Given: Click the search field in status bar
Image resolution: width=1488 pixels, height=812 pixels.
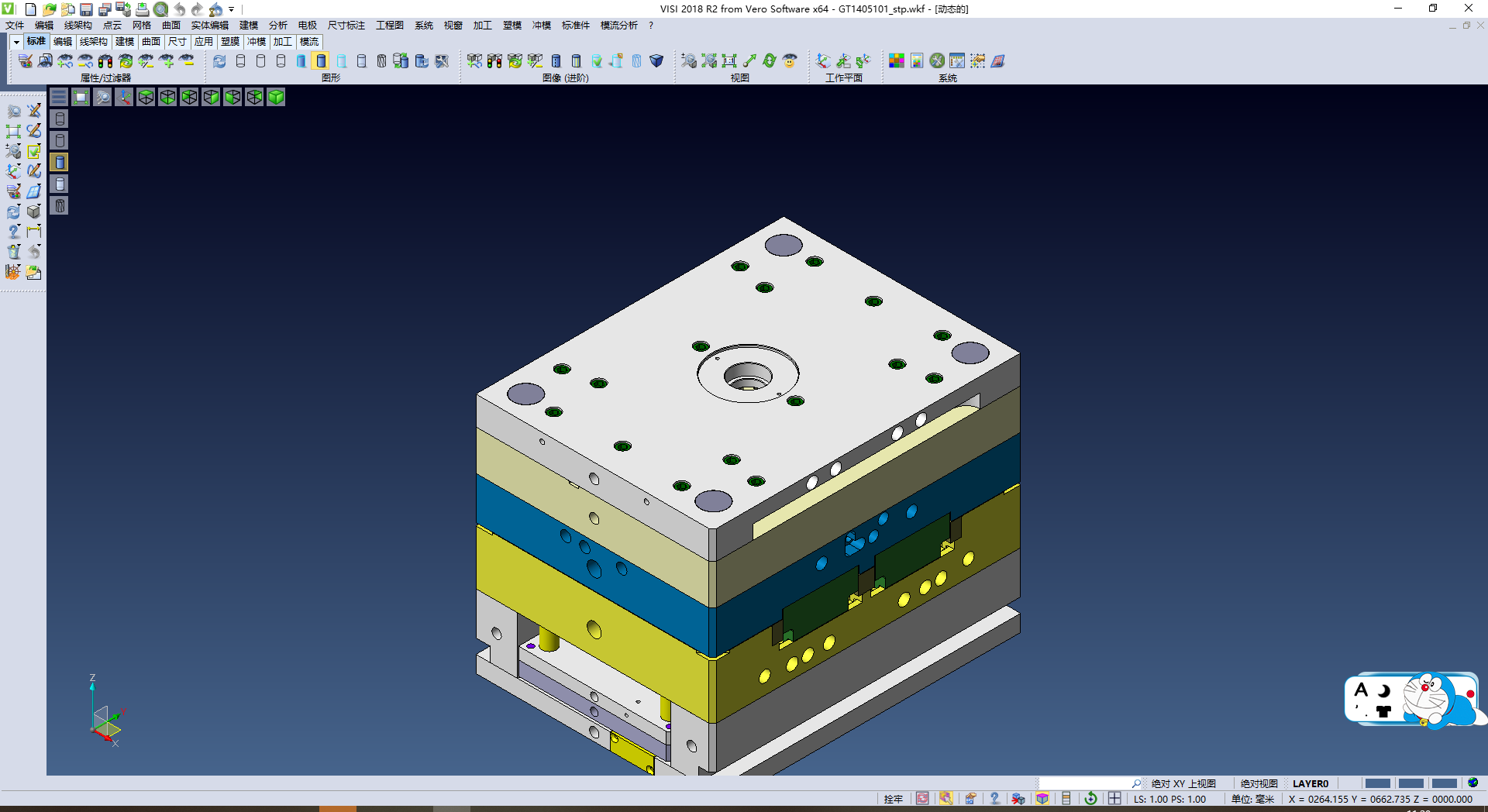Looking at the screenshot, I should (x=1085, y=783).
